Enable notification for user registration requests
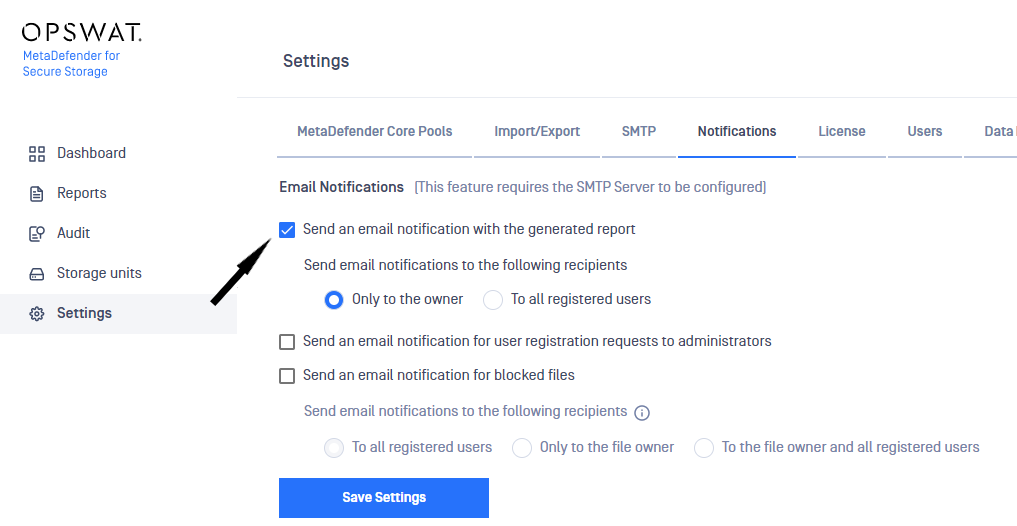The height and width of the screenshot is (526, 1017). pos(287,342)
